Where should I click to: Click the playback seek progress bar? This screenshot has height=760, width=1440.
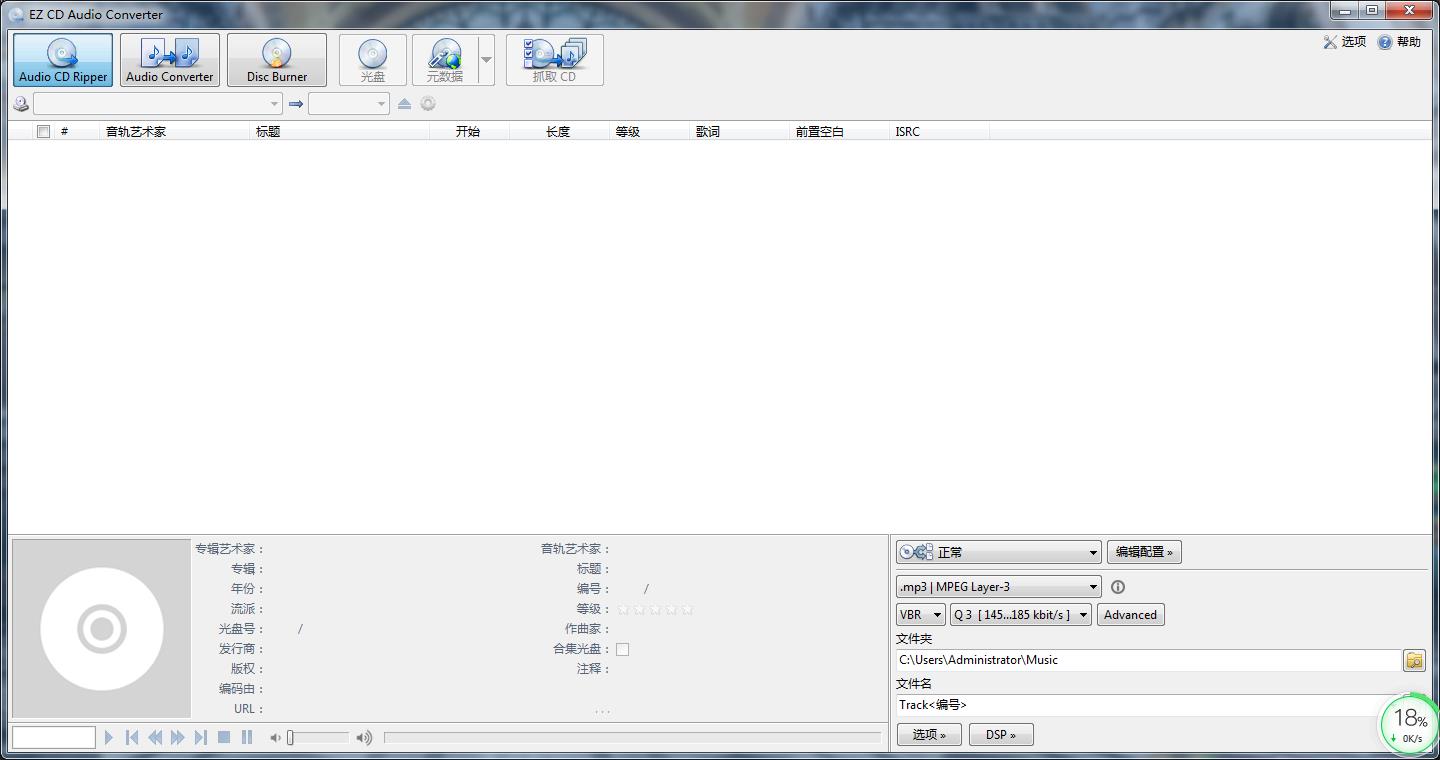pyautogui.click(x=632, y=738)
